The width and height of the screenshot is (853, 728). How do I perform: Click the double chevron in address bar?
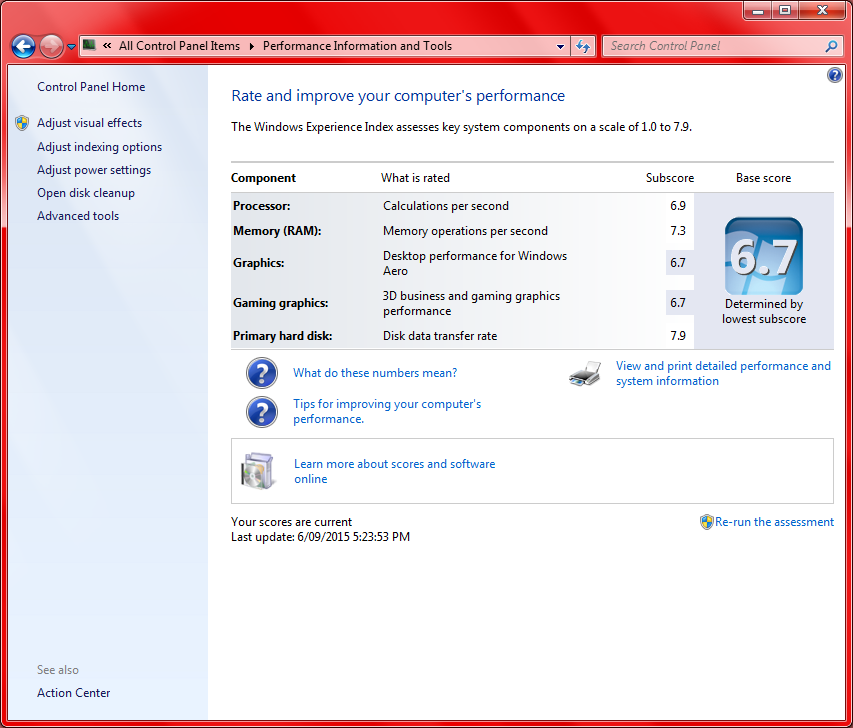(108, 46)
